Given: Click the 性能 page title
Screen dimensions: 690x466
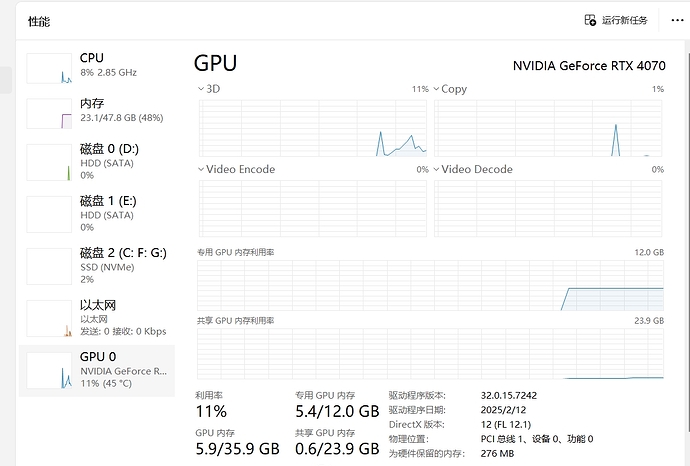Looking at the screenshot, I should pyautogui.click(x=39, y=21).
